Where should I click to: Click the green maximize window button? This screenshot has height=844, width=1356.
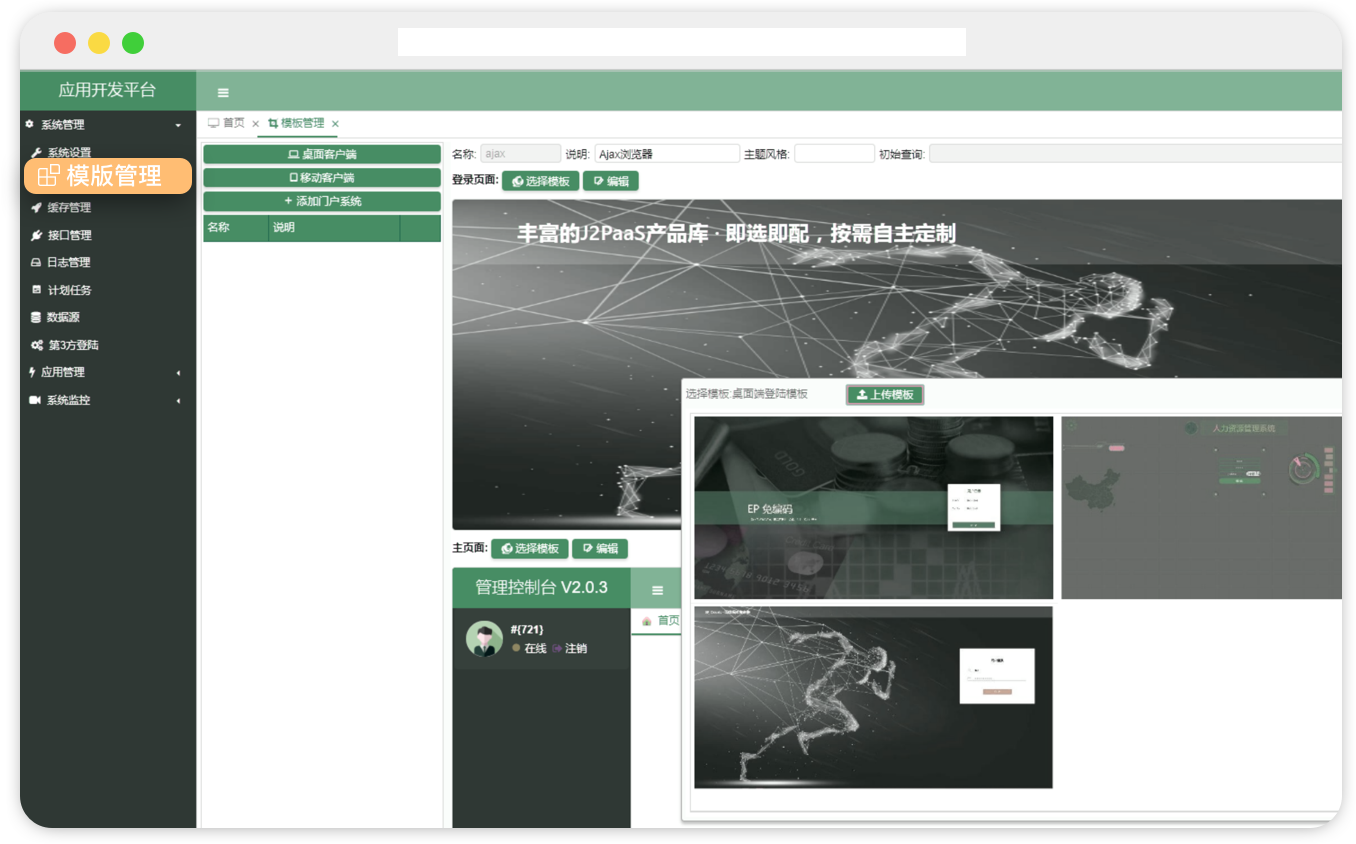pos(133,43)
